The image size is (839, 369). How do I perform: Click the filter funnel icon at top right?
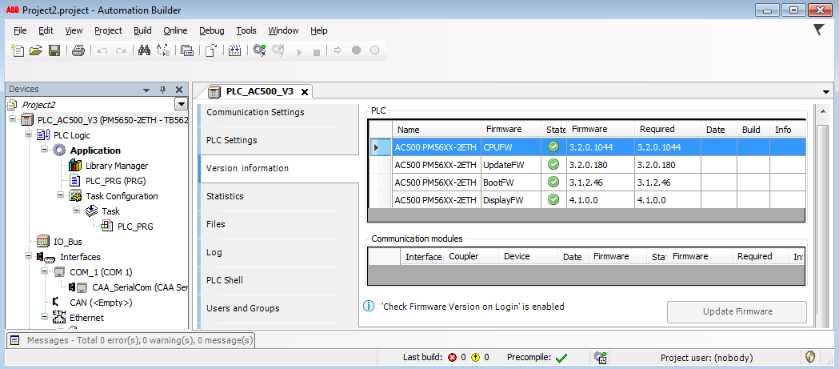[x=818, y=30]
